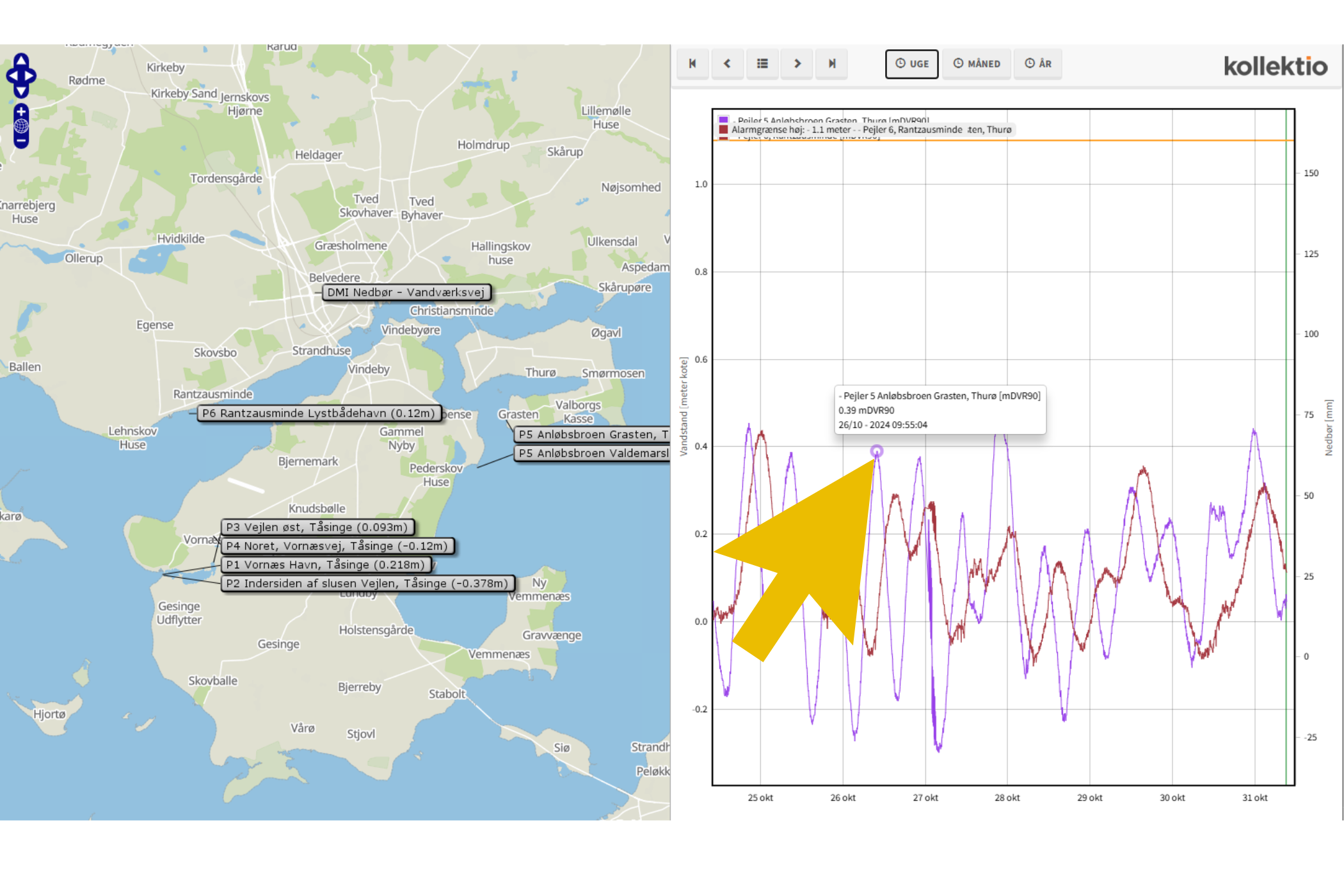Screen dimensions: 1344x896
Task: Select P6 Rantzausminde Lystbådehavn station label
Action: [x=318, y=413]
